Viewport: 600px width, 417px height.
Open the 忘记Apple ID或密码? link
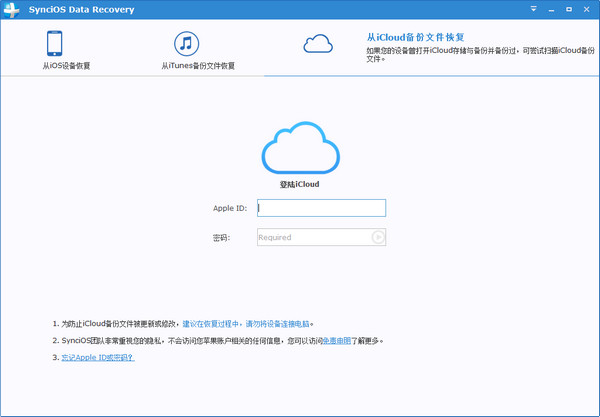point(98,357)
